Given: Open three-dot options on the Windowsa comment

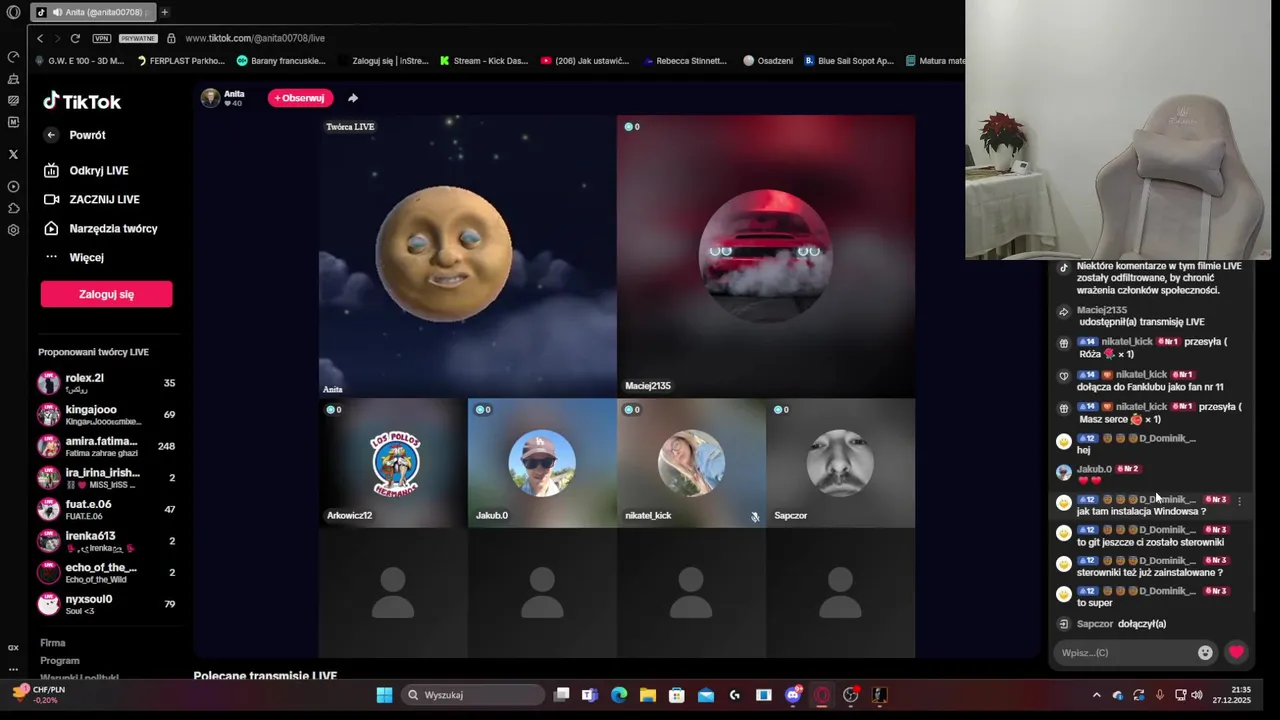Looking at the screenshot, I should tap(1239, 502).
